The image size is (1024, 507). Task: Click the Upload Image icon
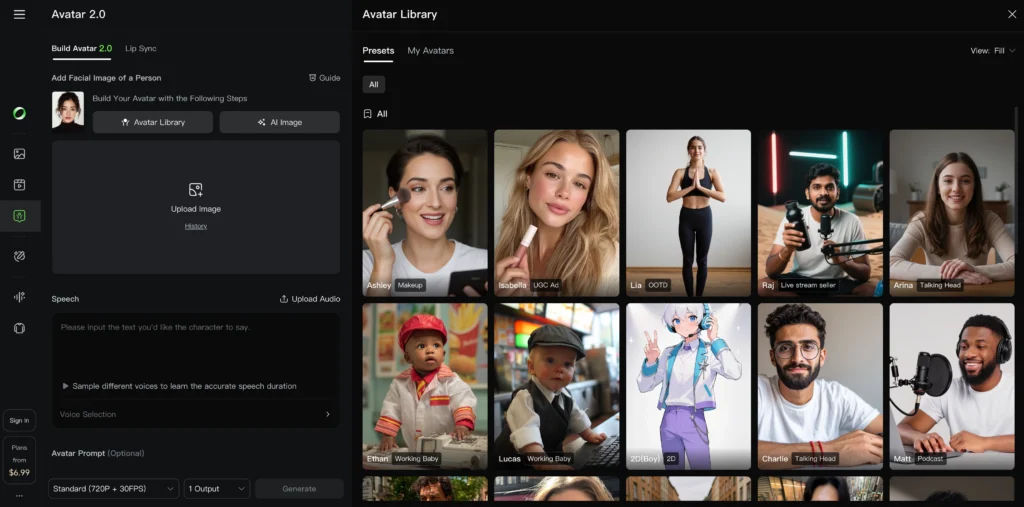[x=195, y=190]
